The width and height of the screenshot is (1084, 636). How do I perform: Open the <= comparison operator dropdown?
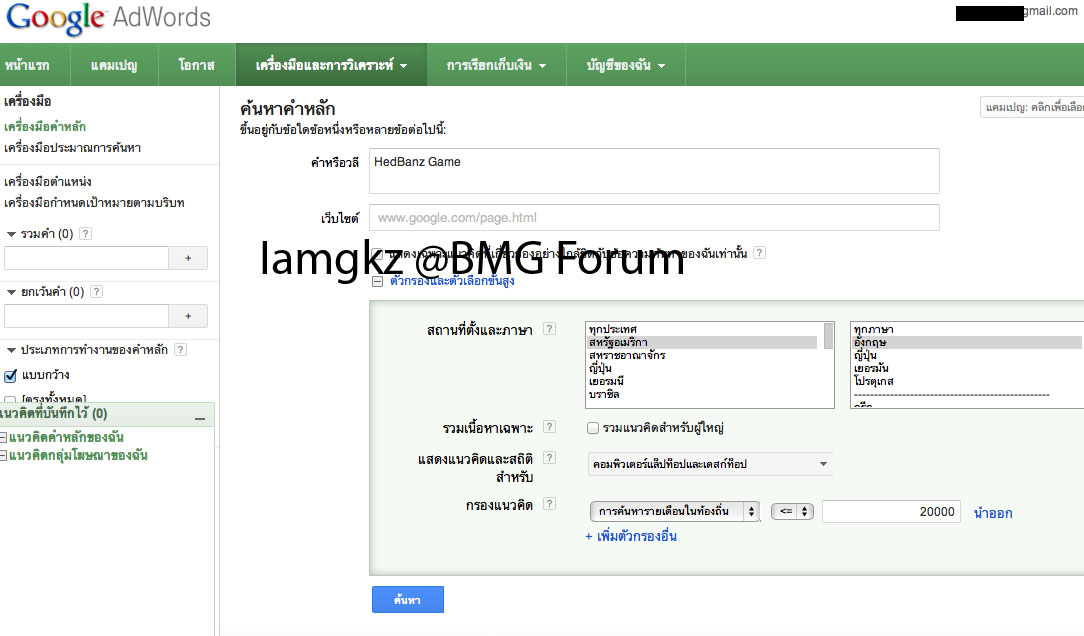point(792,512)
